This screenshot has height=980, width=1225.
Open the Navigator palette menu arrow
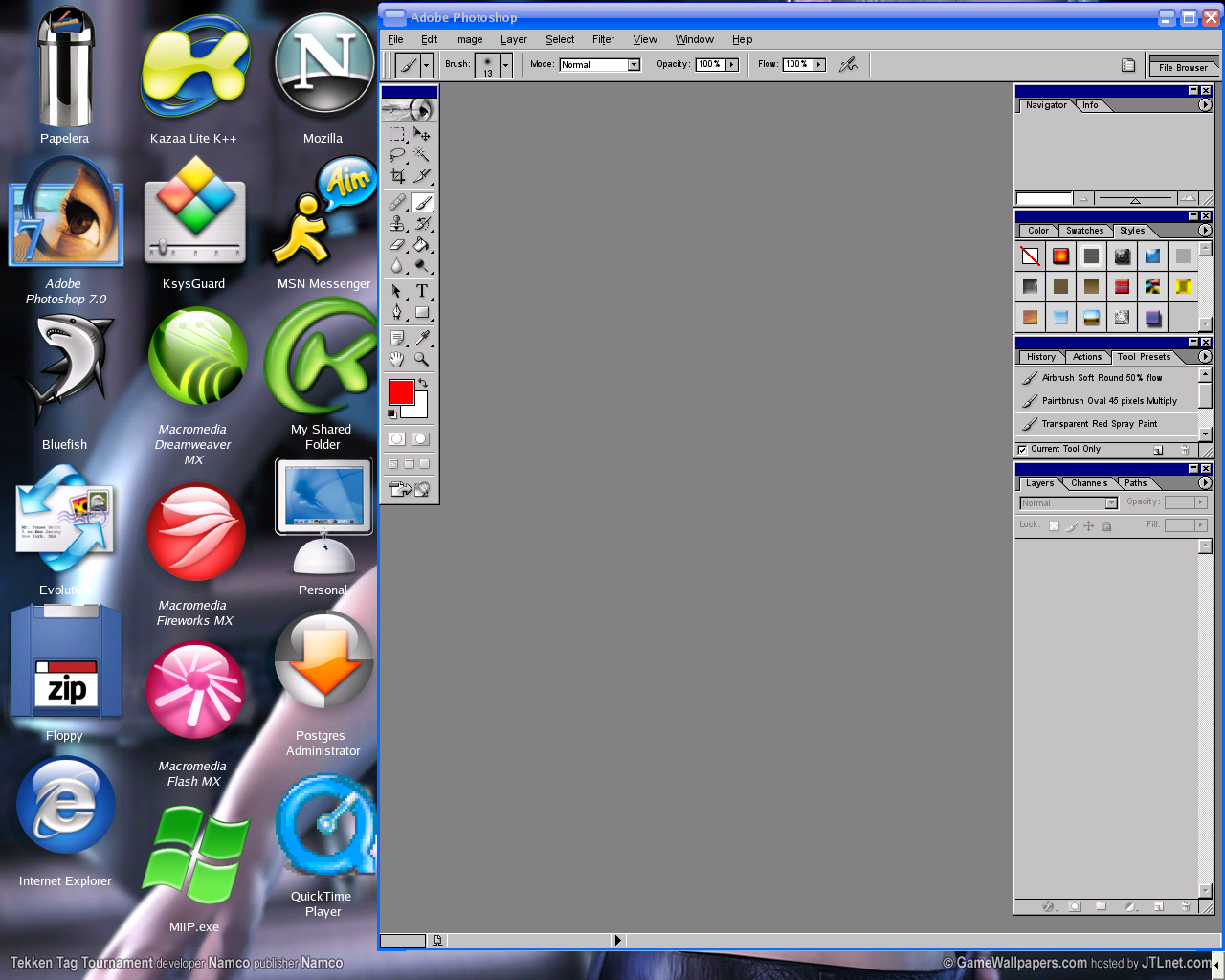[x=1205, y=105]
